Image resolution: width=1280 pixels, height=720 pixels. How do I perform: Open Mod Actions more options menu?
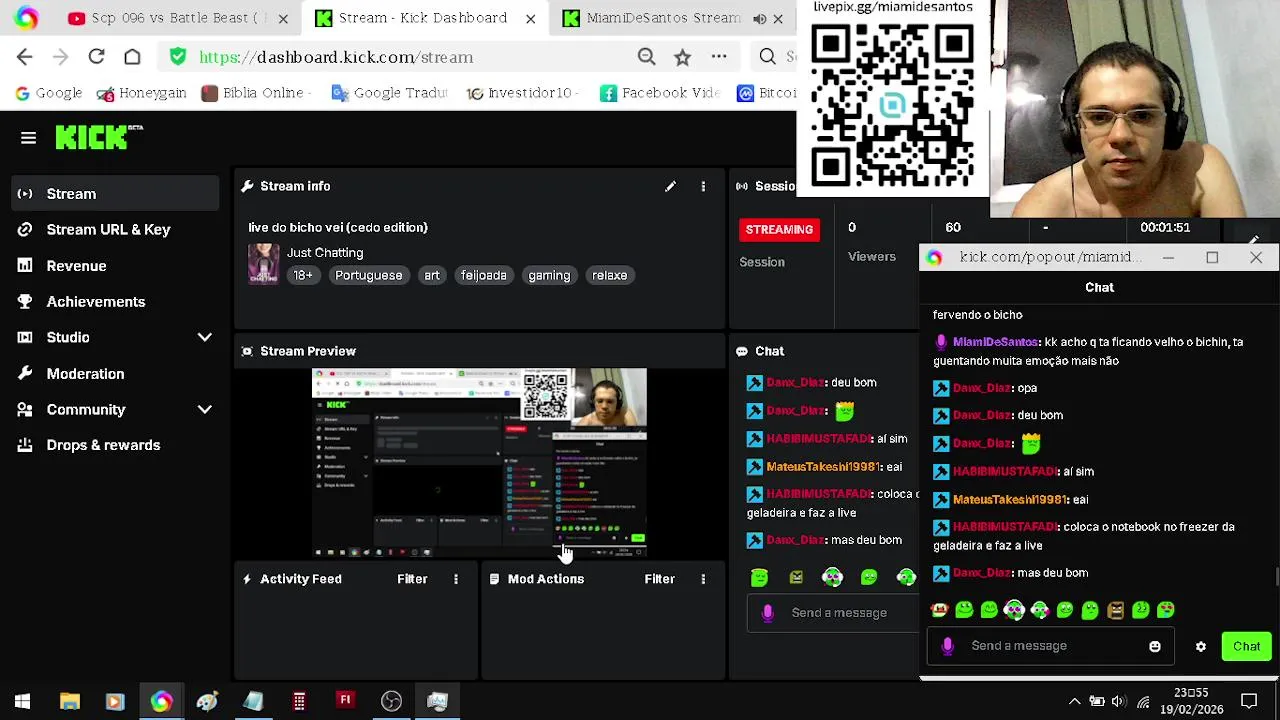(703, 579)
